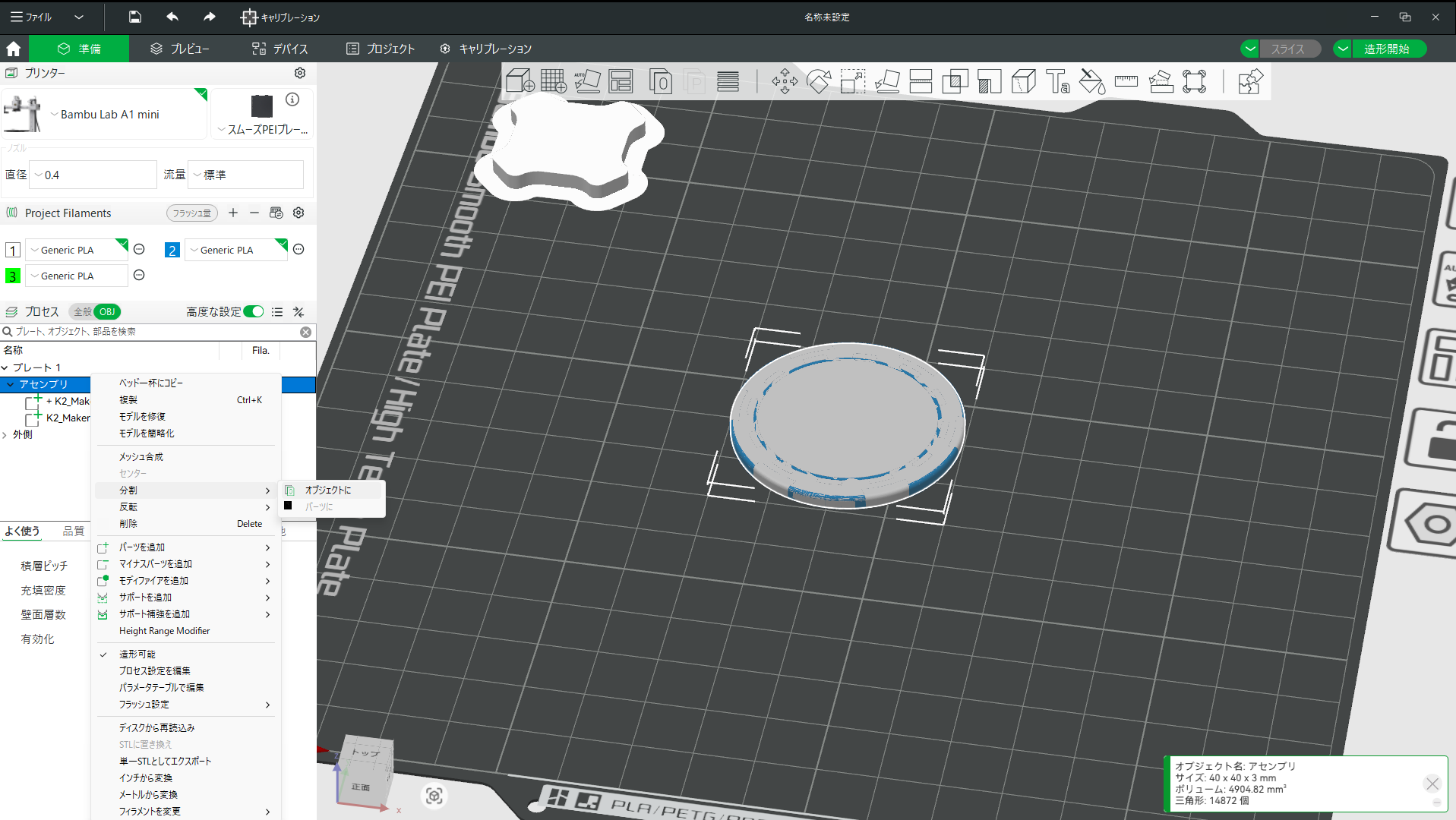This screenshot has height=820, width=1456.
Task: Open the ファイル menu
Action: pyautogui.click(x=31, y=17)
